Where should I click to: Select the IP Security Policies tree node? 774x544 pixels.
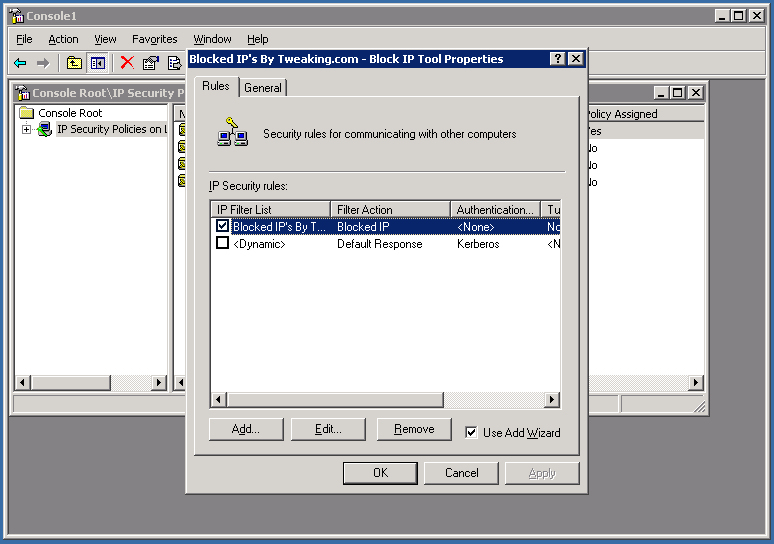click(110, 129)
